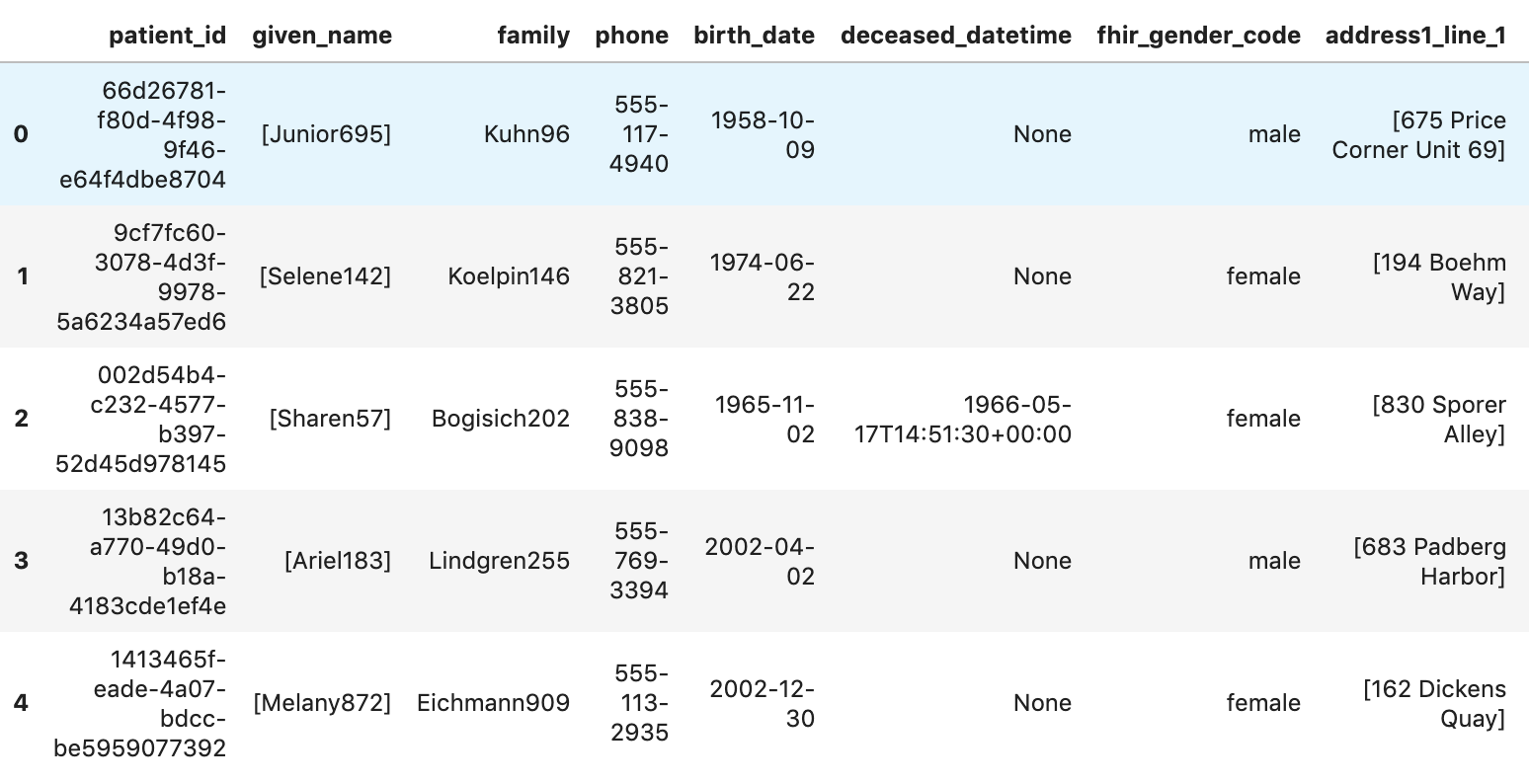The height and width of the screenshot is (784, 1529).
Task: Click the address1_line_1 column header
Action: click(1415, 36)
